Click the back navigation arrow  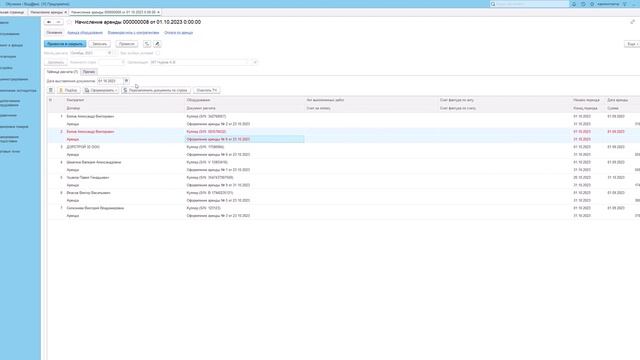[49, 22]
